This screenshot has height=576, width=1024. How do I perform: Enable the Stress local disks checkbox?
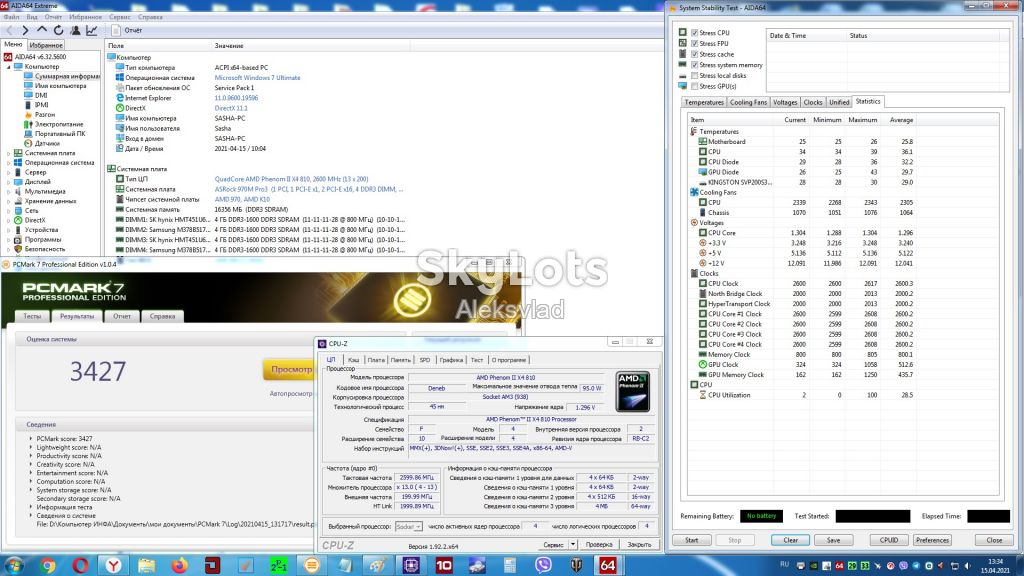(x=695, y=76)
